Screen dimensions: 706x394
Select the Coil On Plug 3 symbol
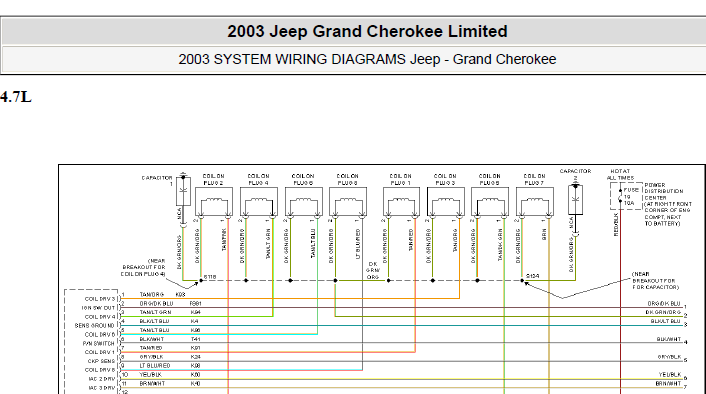coord(445,202)
